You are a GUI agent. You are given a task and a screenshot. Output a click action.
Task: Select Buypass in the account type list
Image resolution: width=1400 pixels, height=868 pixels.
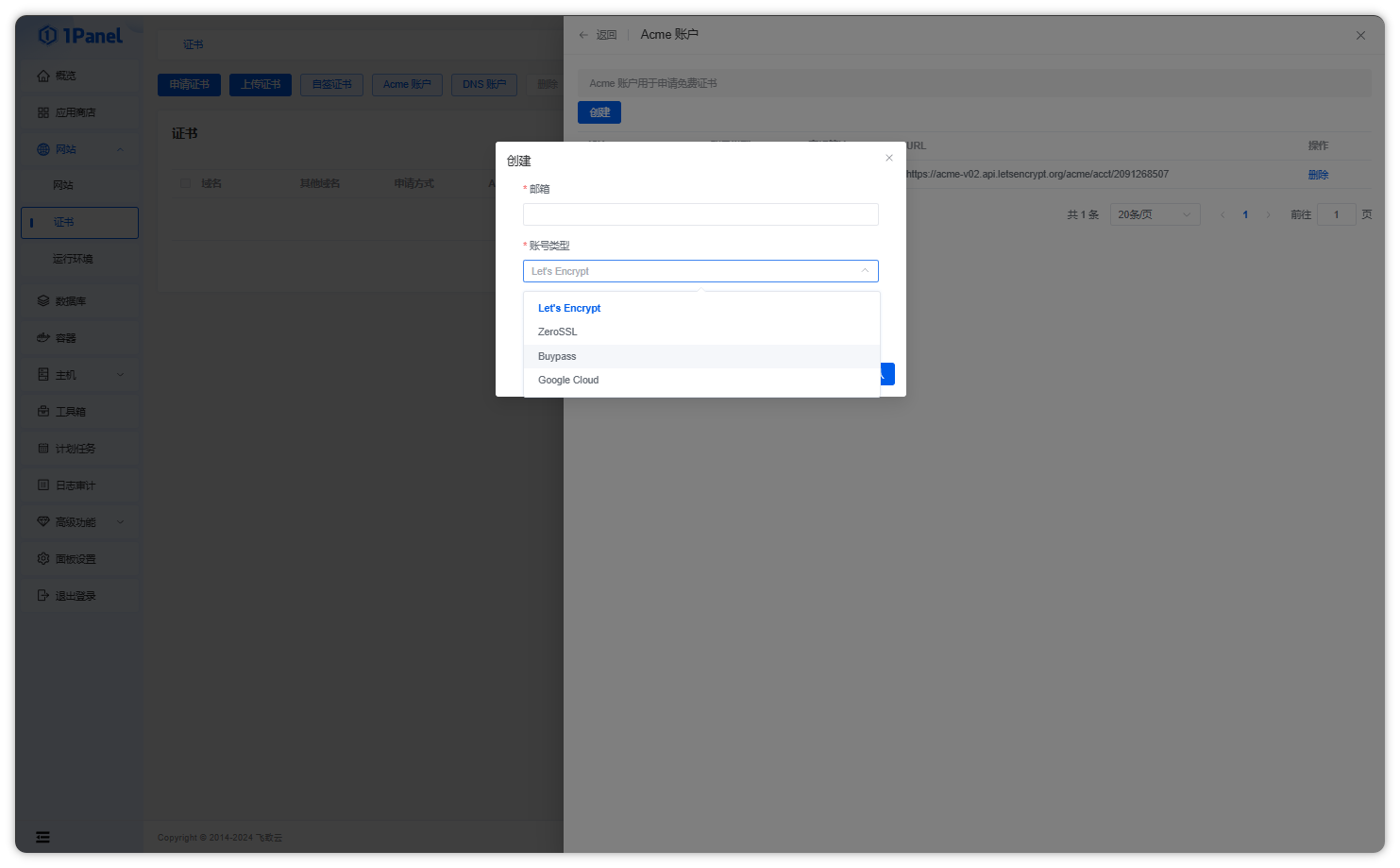click(557, 357)
